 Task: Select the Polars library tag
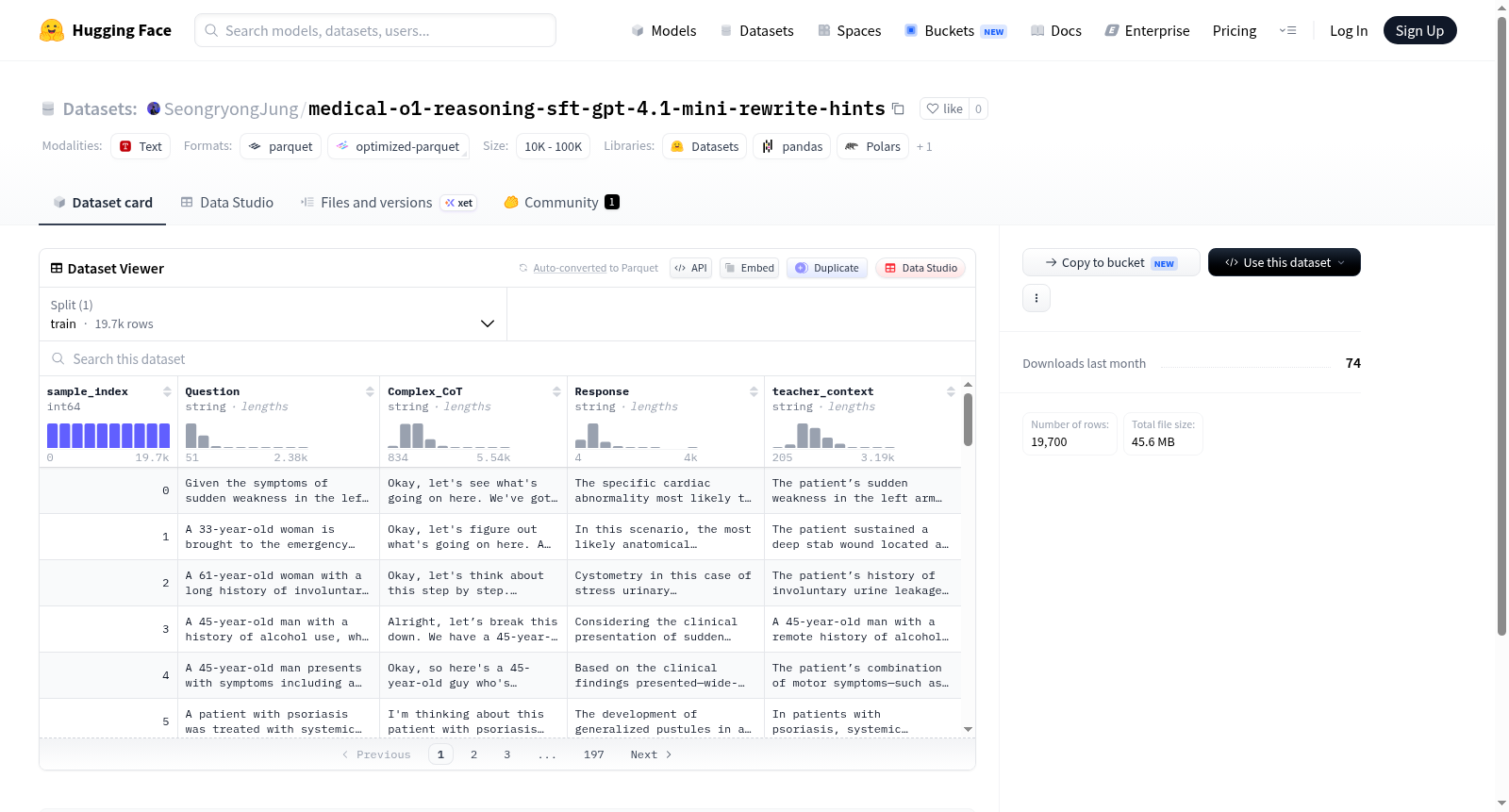873,146
